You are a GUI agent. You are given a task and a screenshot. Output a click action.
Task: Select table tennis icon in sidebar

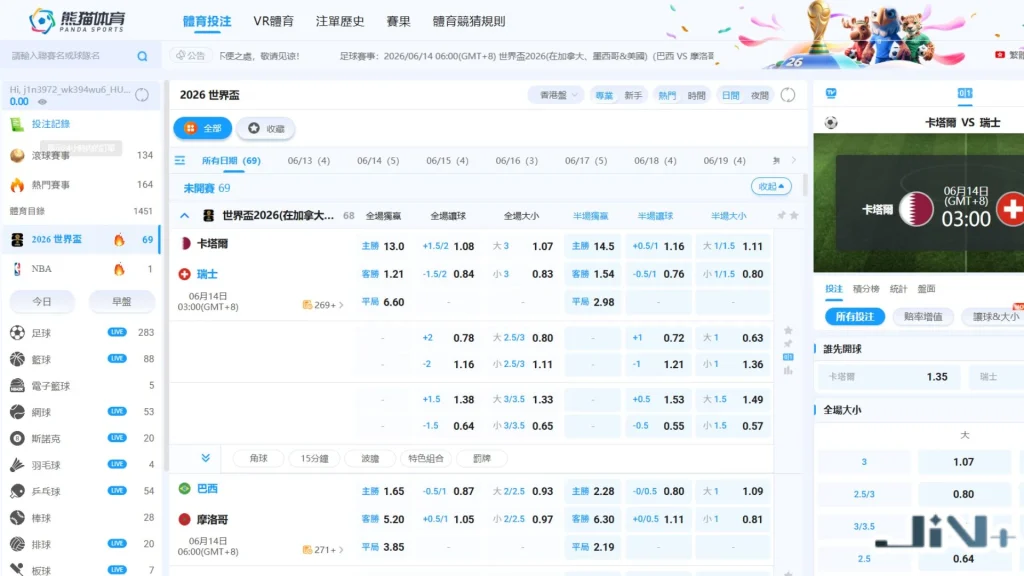[18, 491]
